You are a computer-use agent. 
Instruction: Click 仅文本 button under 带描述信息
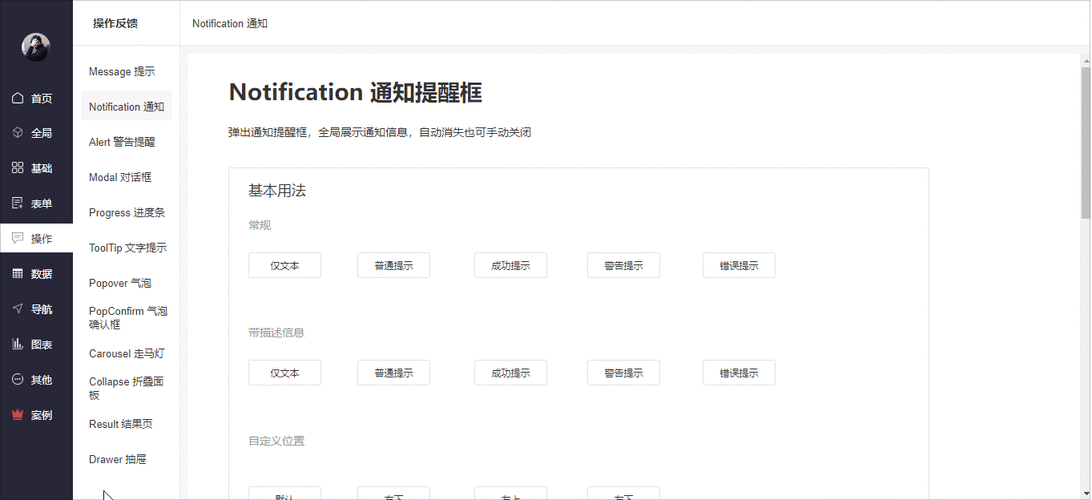(x=285, y=373)
